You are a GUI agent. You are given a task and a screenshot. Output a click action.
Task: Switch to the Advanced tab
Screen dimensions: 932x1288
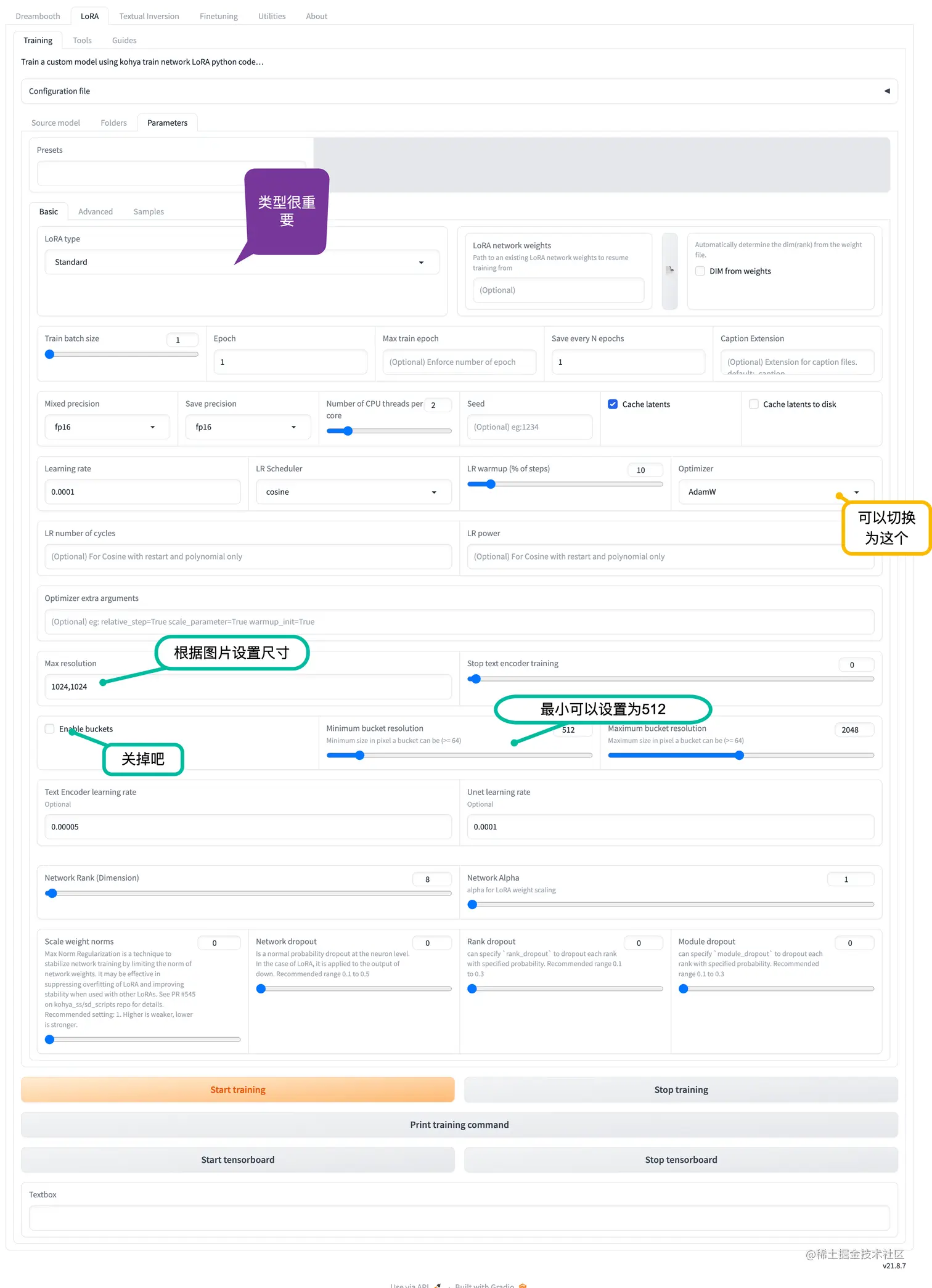[96, 212]
